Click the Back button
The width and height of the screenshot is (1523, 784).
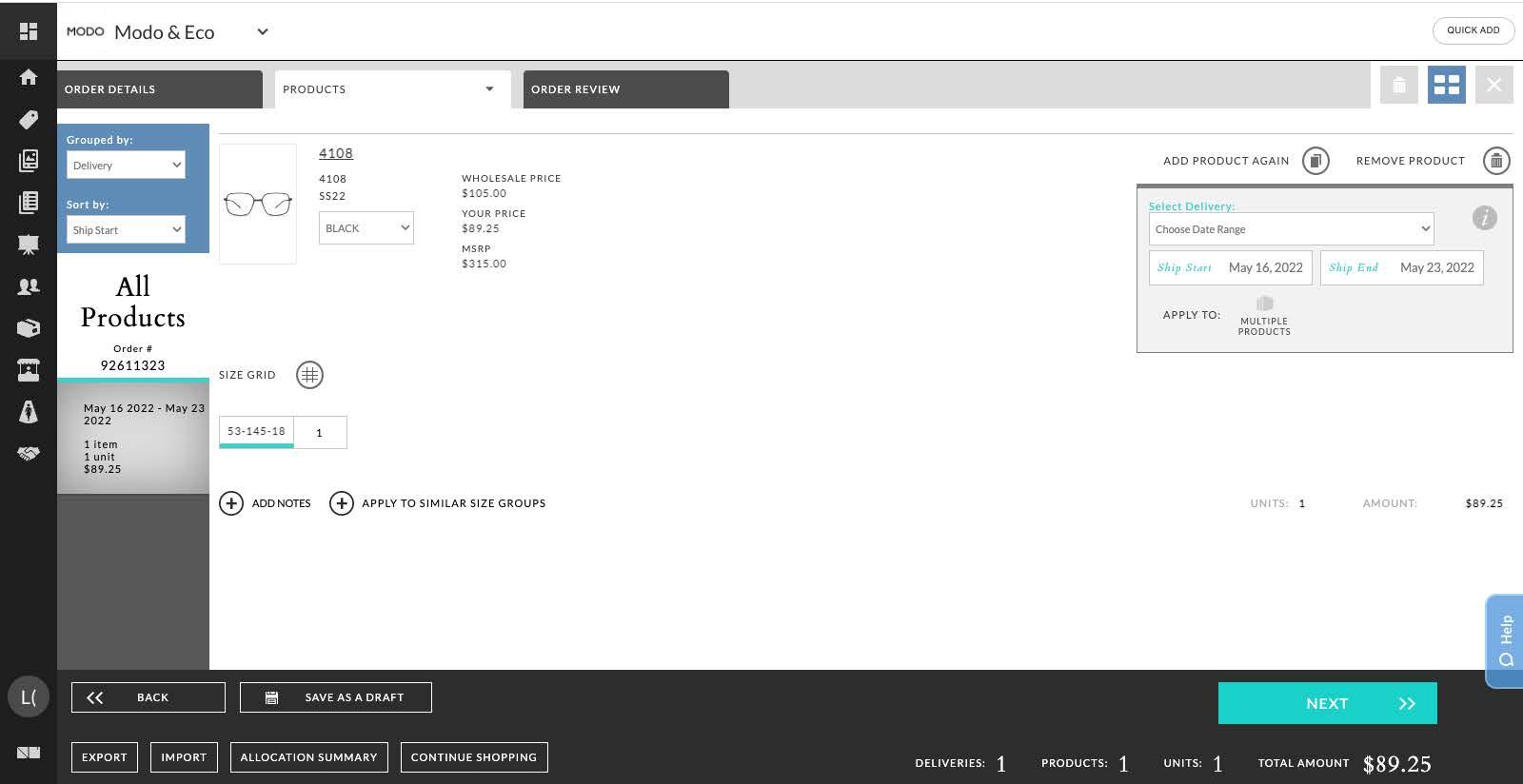pyautogui.click(x=148, y=697)
